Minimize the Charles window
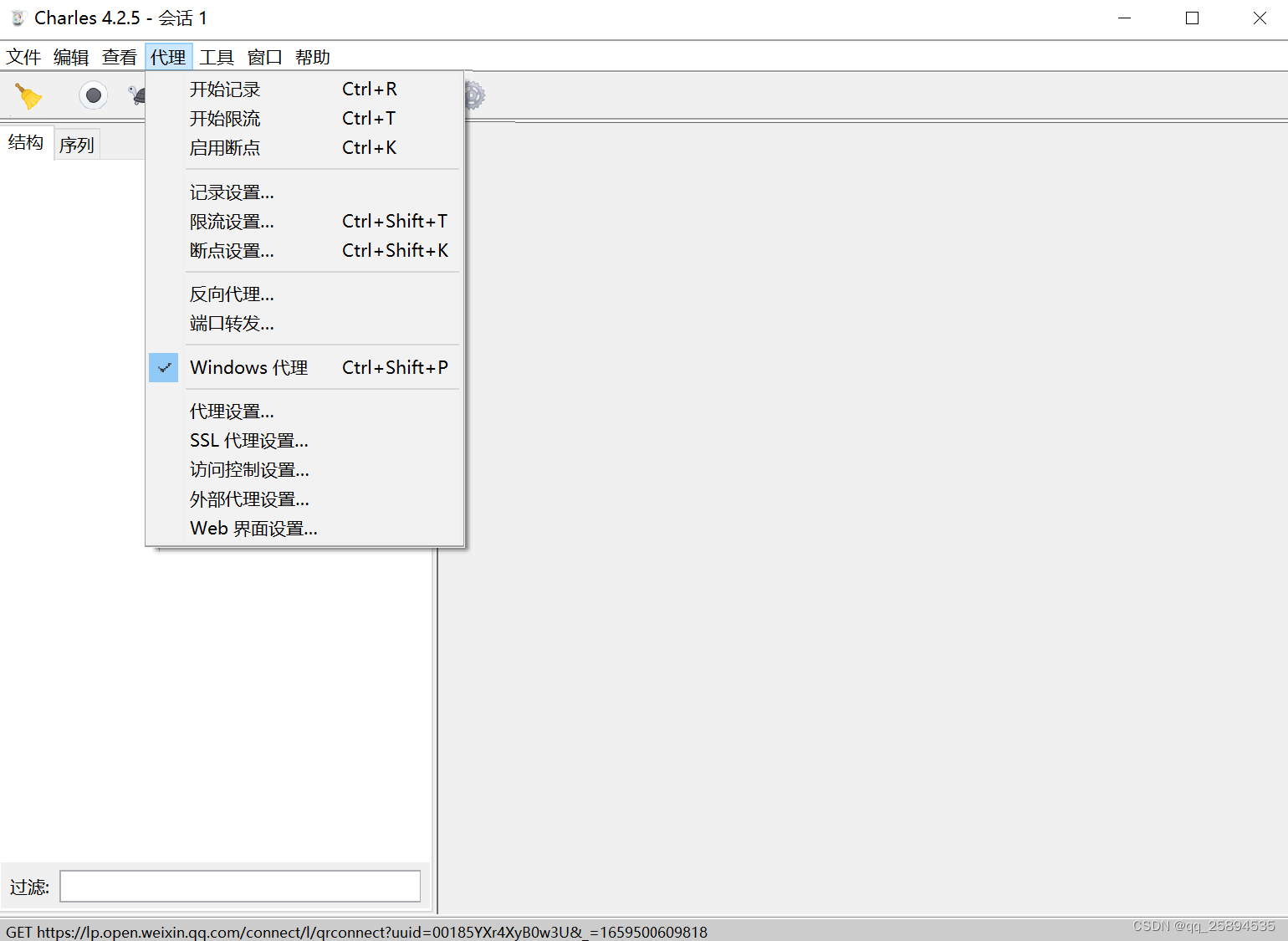This screenshot has width=1288, height=941. tap(1125, 18)
